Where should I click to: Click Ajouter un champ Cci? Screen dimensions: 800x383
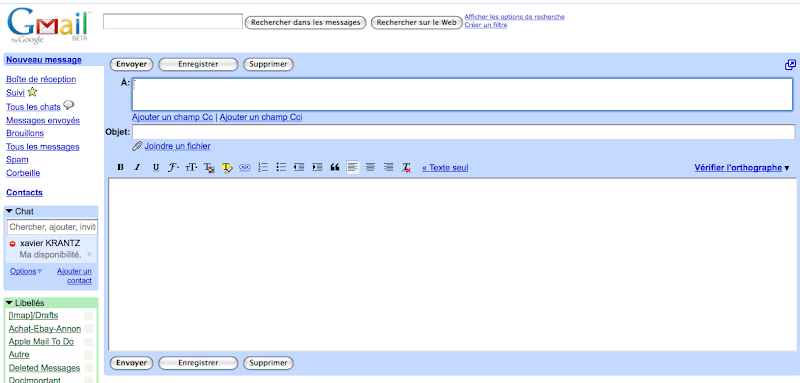tap(261, 117)
